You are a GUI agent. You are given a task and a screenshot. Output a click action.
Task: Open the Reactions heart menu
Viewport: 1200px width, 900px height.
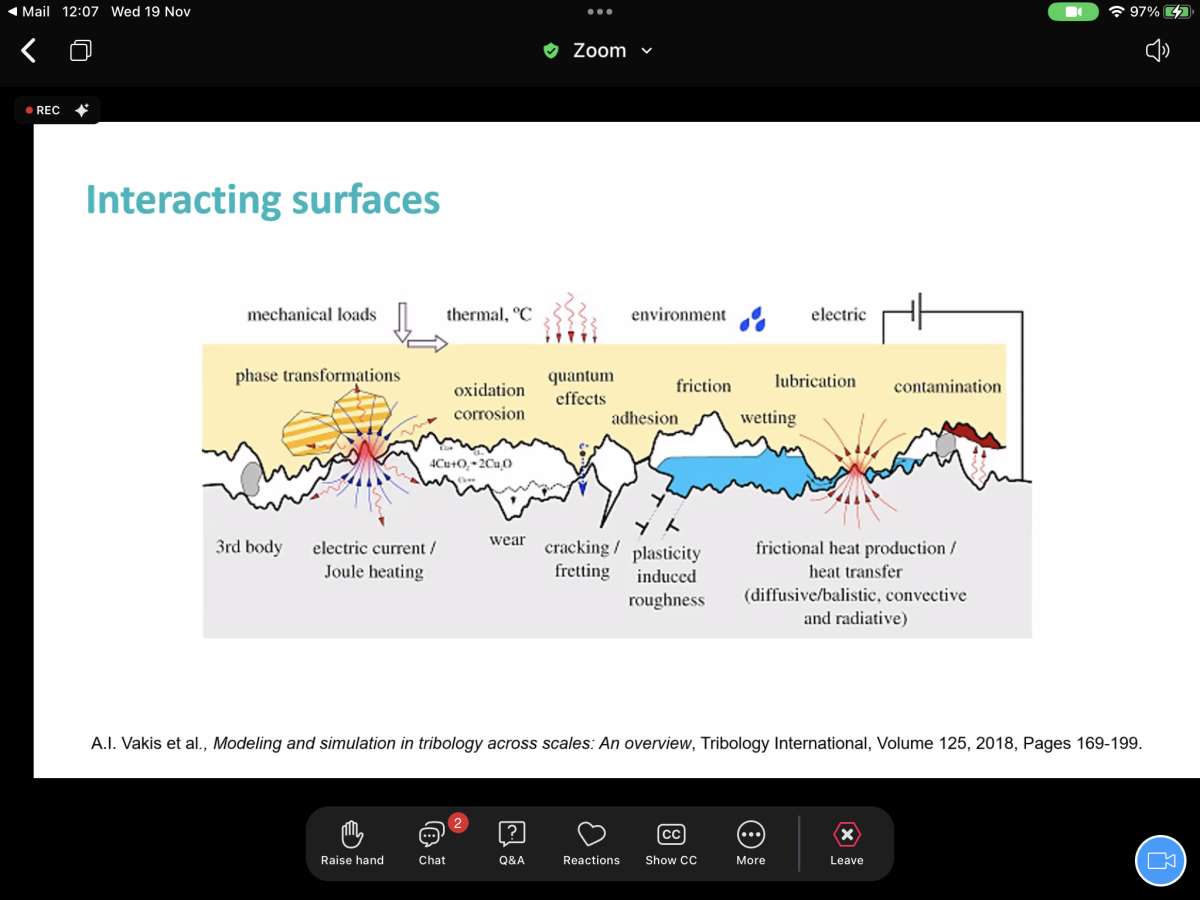[591, 843]
